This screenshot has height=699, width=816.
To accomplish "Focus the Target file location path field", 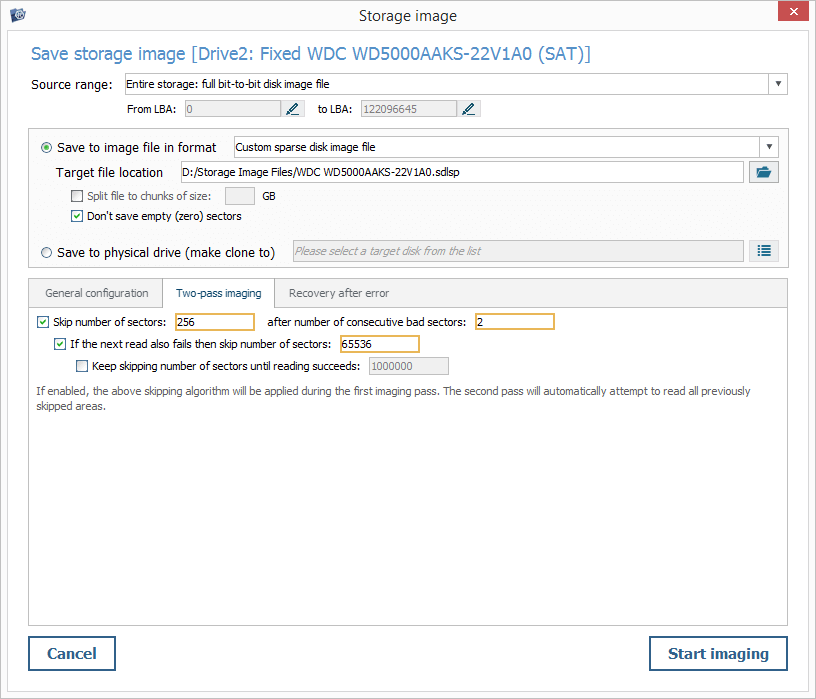I will (x=461, y=172).
